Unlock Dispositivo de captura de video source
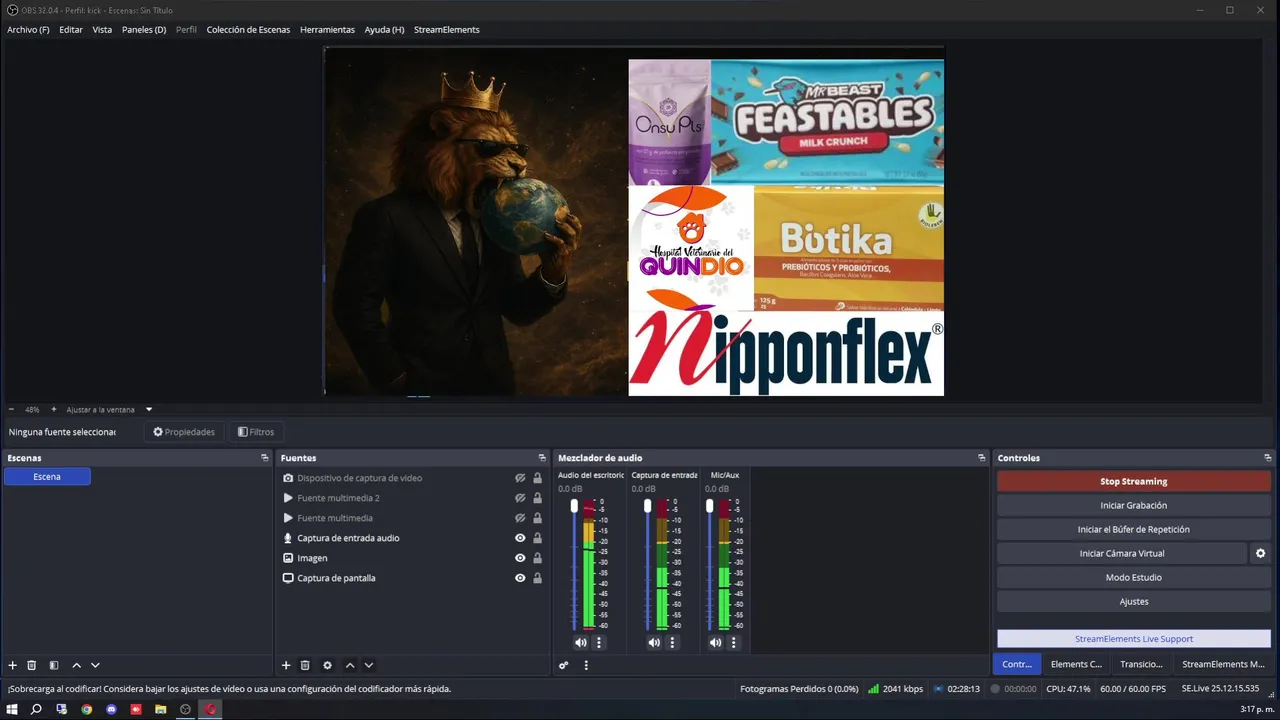 click(x=537, y=478)
